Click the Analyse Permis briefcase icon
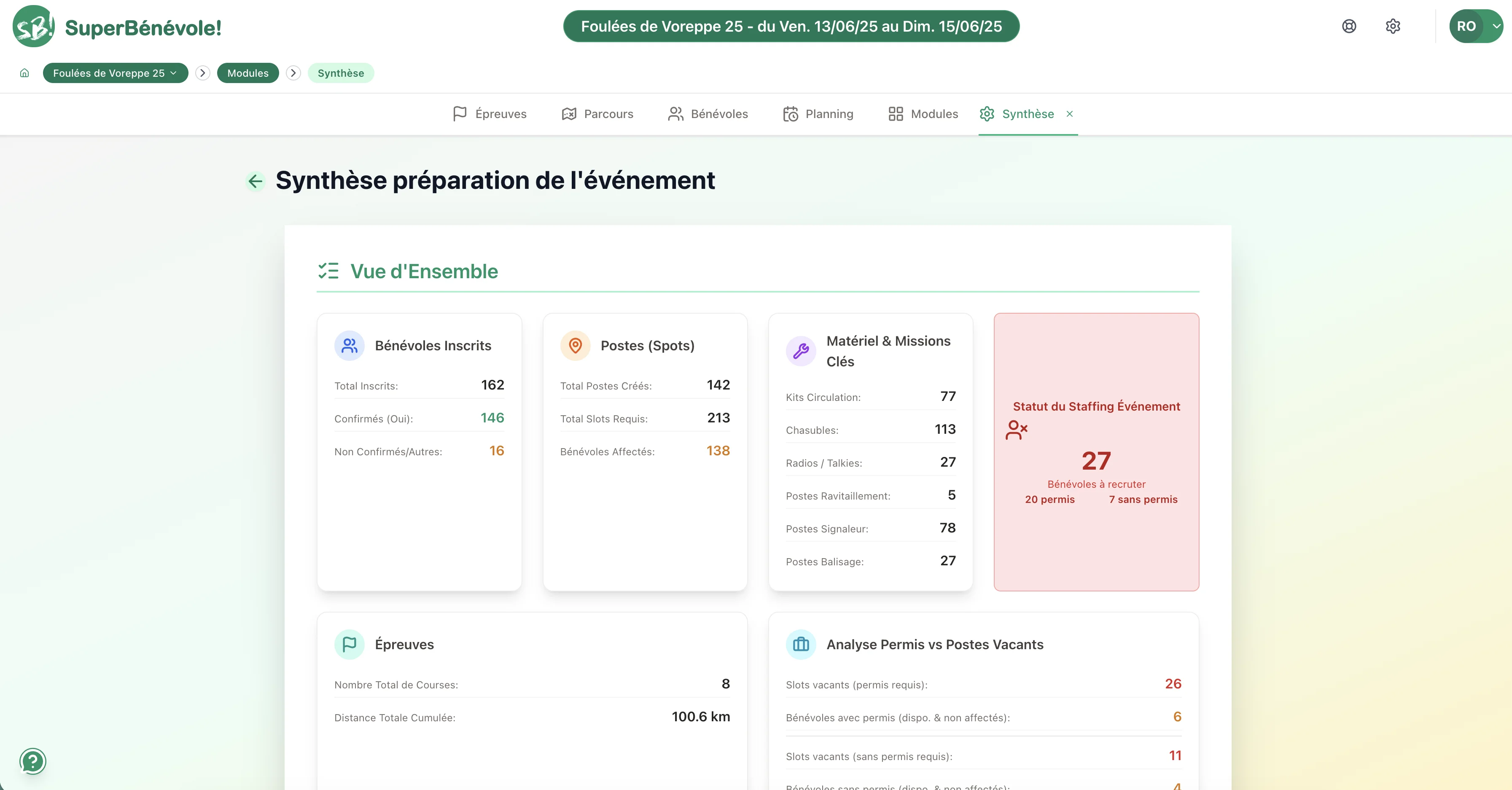Viewport: 1512px width, 790px height. (x=801, y=645)
